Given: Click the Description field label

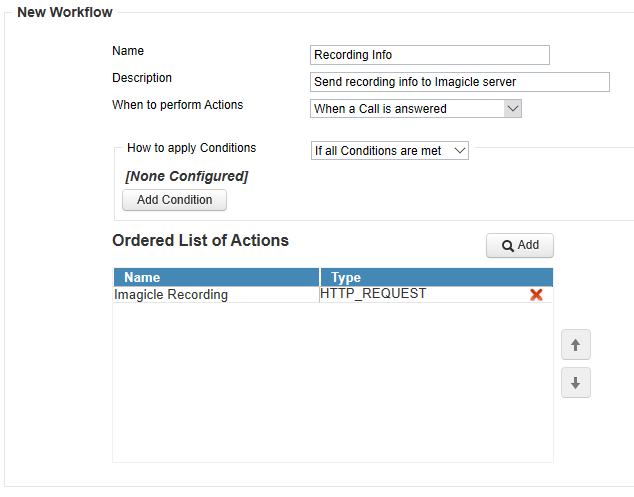Looking at the screenshot, I should tap(142, 78).
